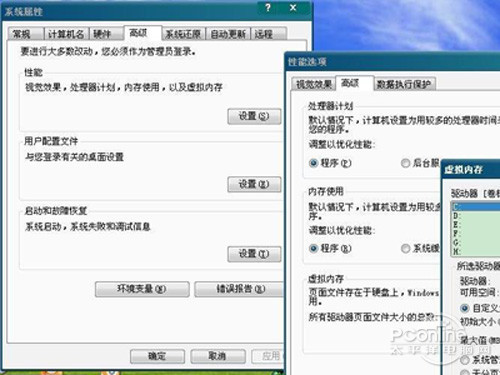500x375 pixels.
Task: Select drive G: in the Virtual Memory list
Action: 476,242
